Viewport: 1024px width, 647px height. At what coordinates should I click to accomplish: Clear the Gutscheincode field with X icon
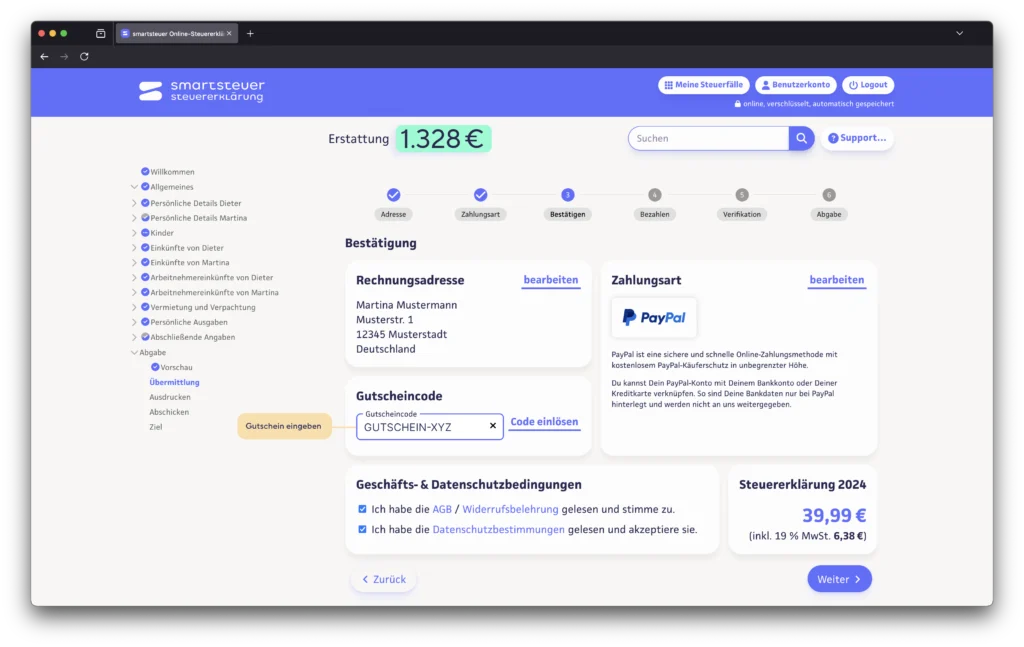click(x=492, y=426)
